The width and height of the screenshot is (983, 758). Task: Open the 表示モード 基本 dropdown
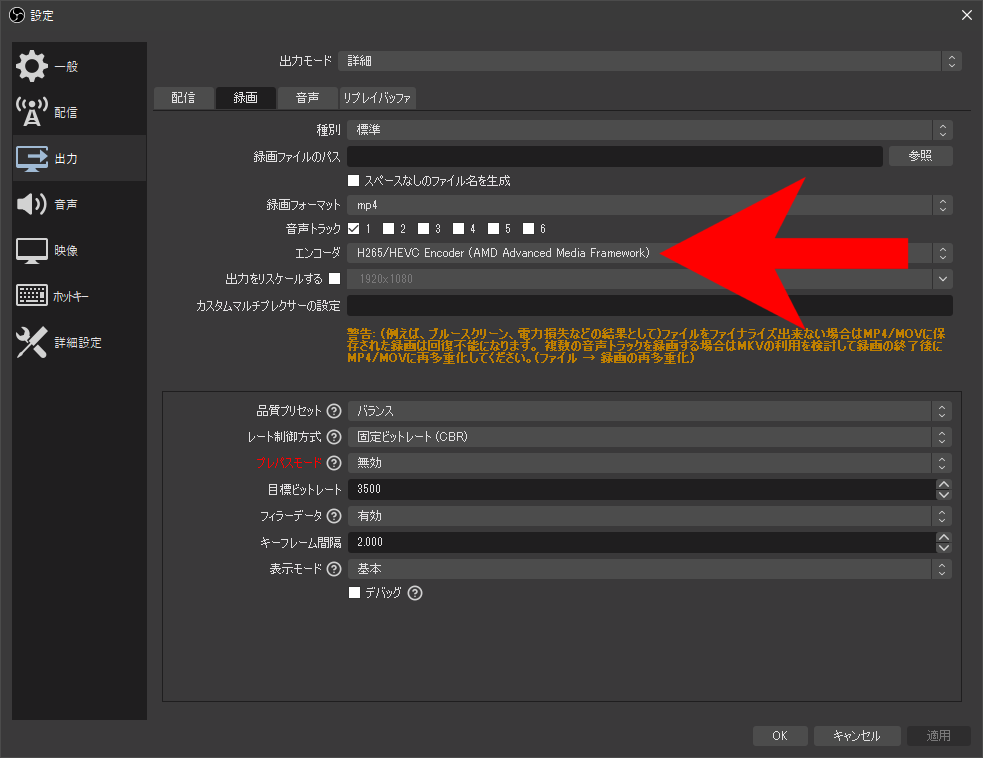(x=650, y=569)
